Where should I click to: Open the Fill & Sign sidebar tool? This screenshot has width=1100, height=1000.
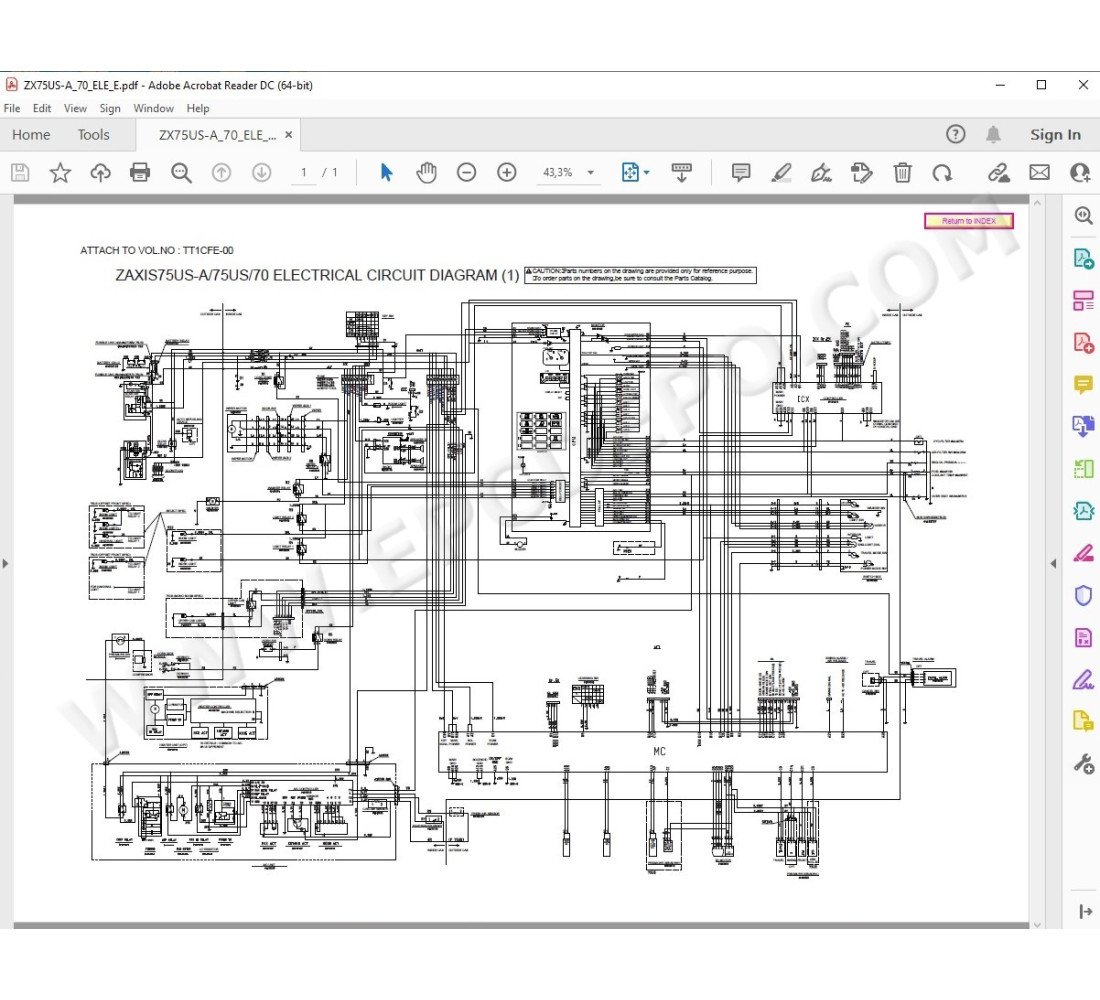[x=1084, y=679]
